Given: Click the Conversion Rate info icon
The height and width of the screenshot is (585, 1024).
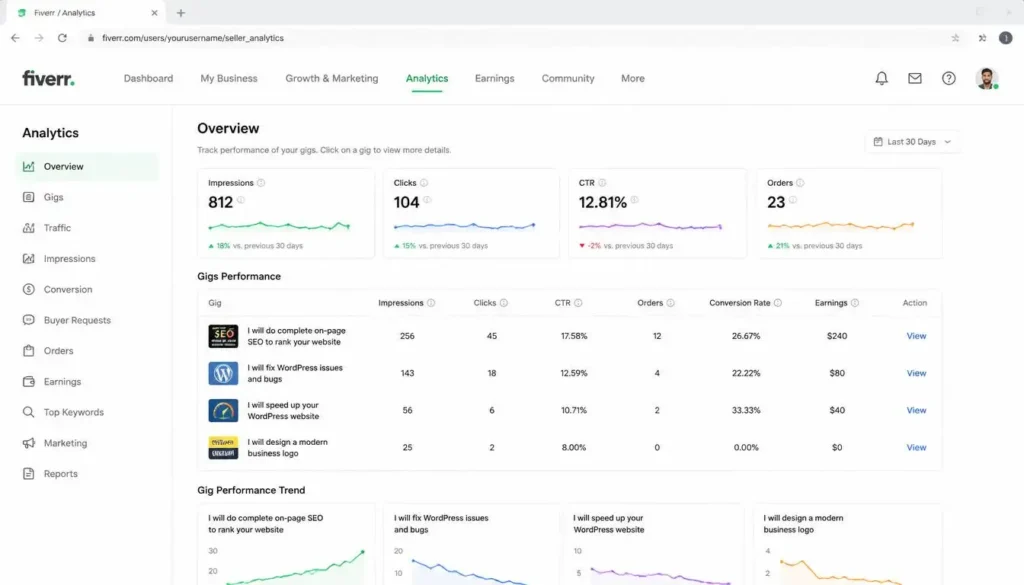Looking at the screenshot, I should pyautogui.click(x=777, y=303).
